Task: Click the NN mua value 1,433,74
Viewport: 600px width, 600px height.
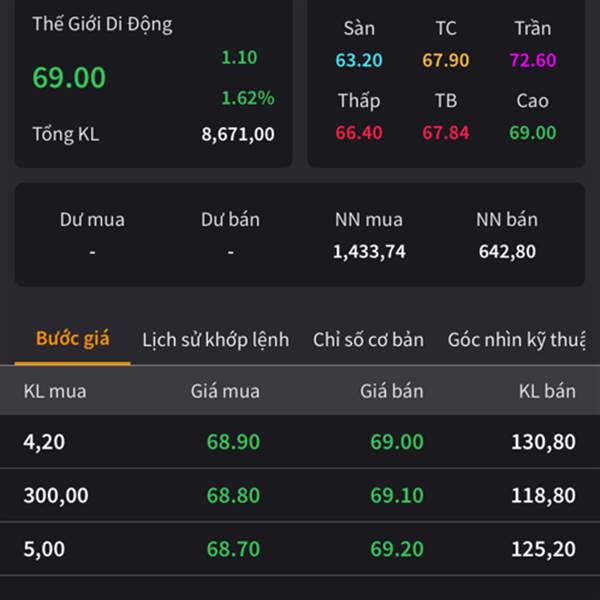Action: [x=369, y=252]
